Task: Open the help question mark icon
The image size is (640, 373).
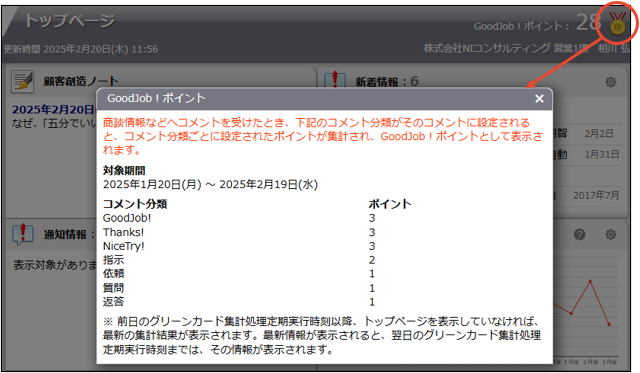Action: click(x=579, y=235)
